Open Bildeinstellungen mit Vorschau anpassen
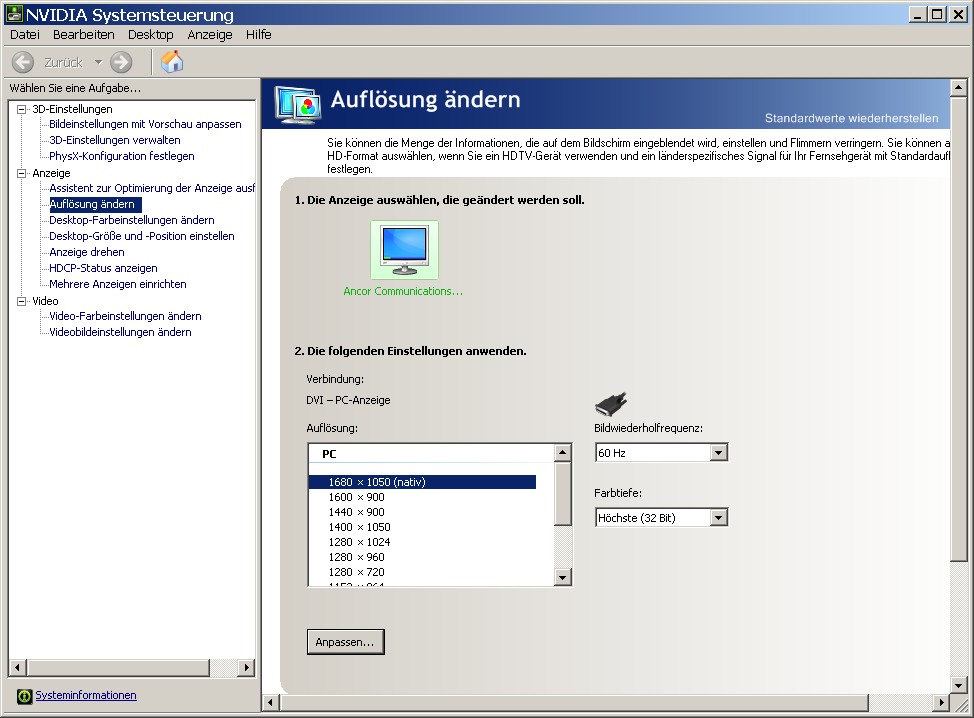 tap(145, 124)
